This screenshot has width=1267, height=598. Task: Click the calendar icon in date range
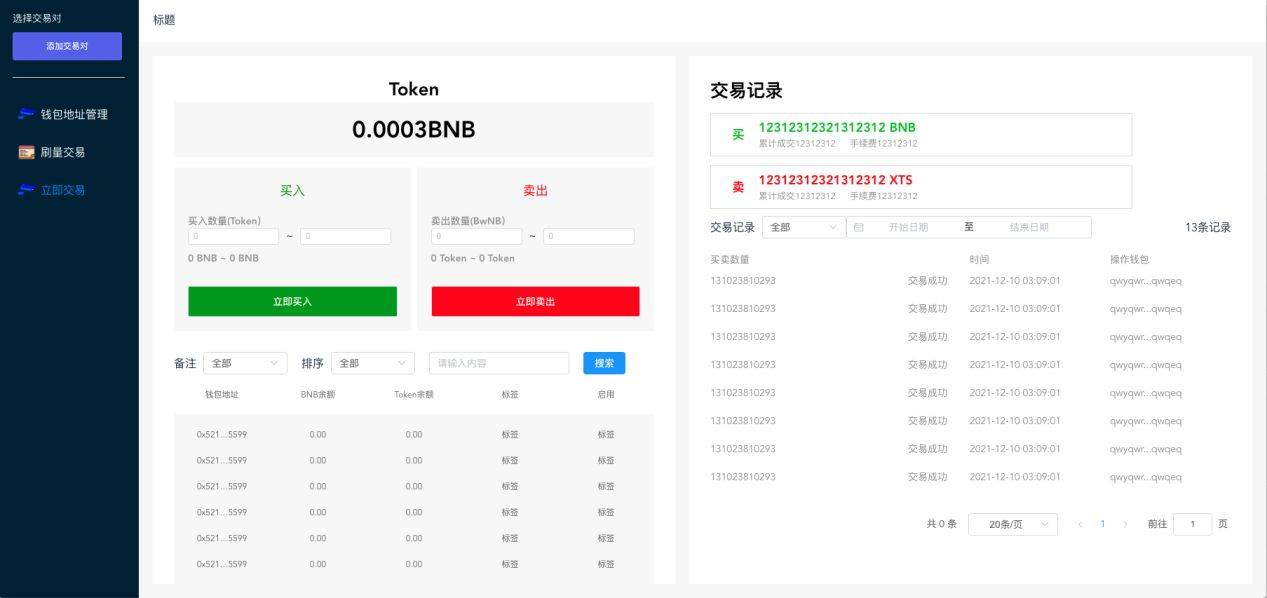[858, 227]
